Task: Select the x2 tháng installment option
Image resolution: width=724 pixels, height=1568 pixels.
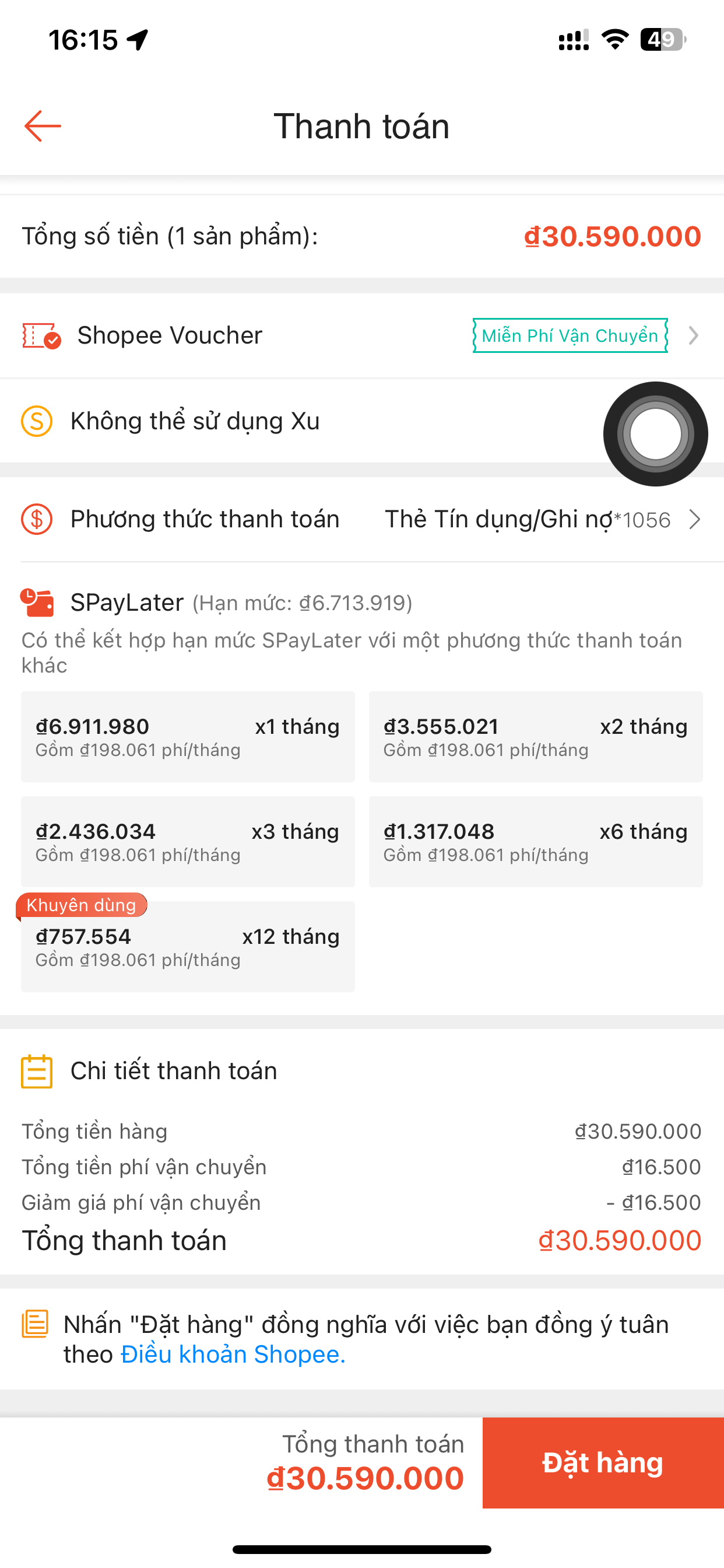Action: [535, 737]
